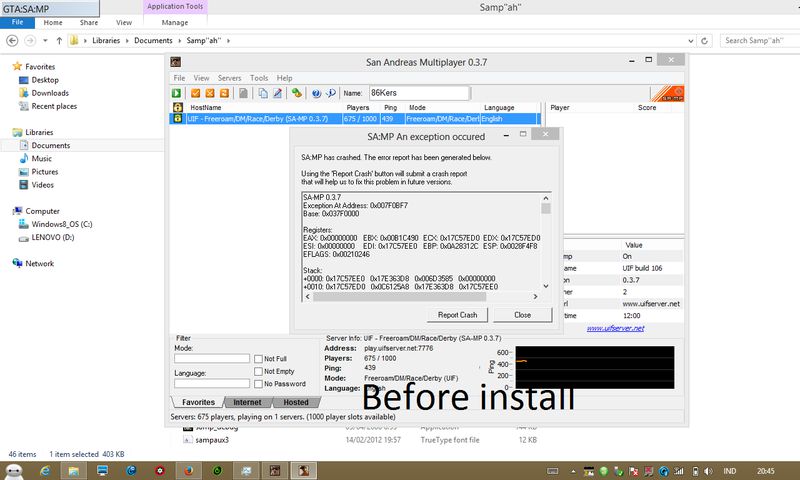Open Firefox from the taskbar
Viewport: 800px width, 480px height.
pyautogui.click(x=188, y=471)
